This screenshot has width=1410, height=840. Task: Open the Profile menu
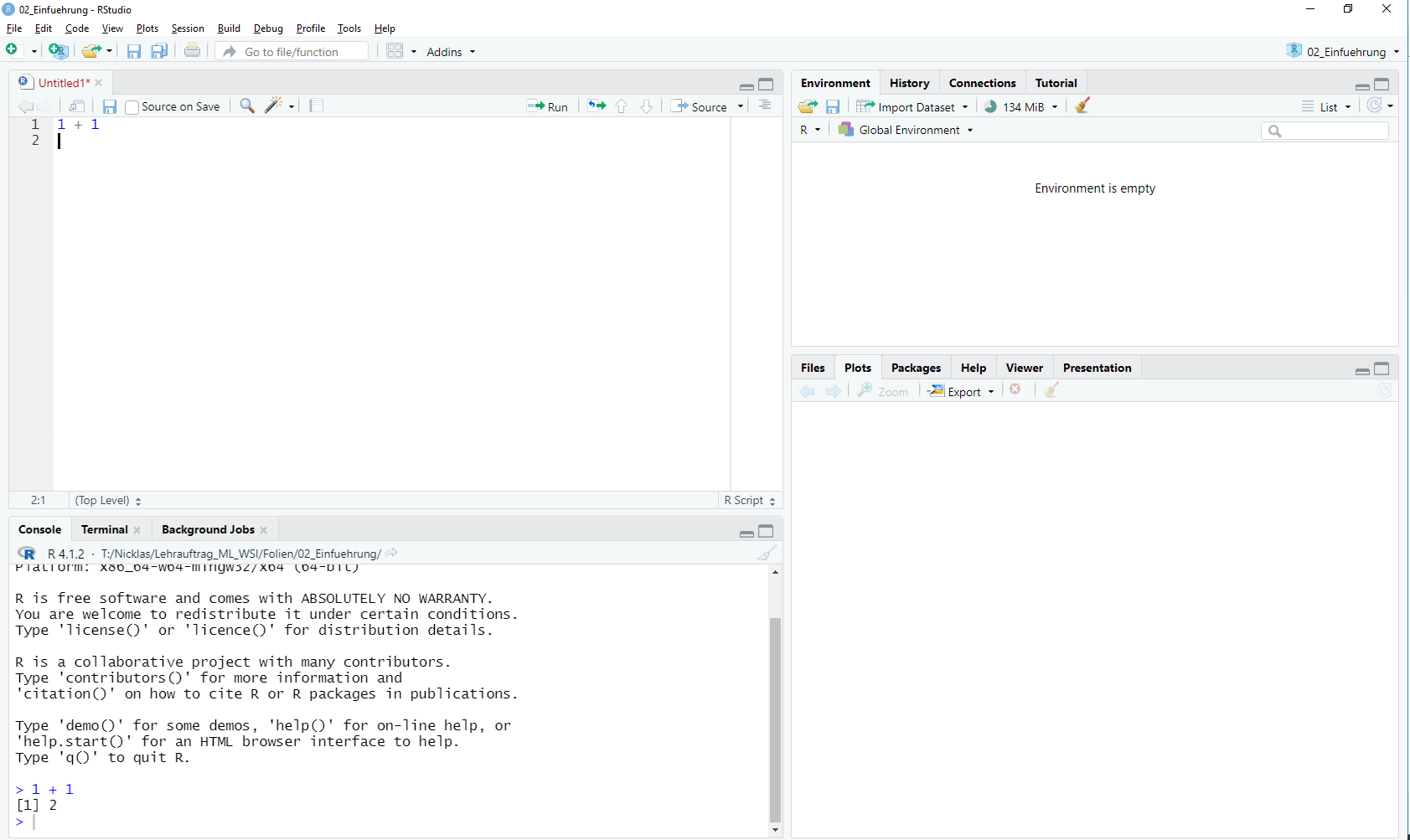point(311,28)
